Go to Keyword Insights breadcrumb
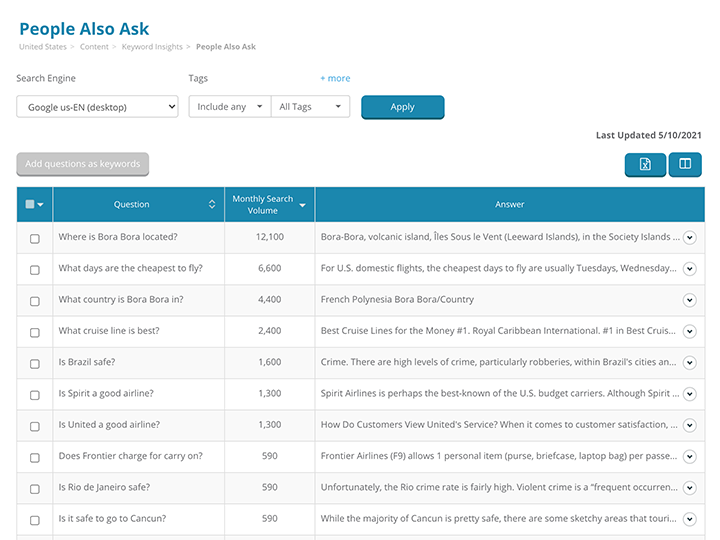 (152, 47)
